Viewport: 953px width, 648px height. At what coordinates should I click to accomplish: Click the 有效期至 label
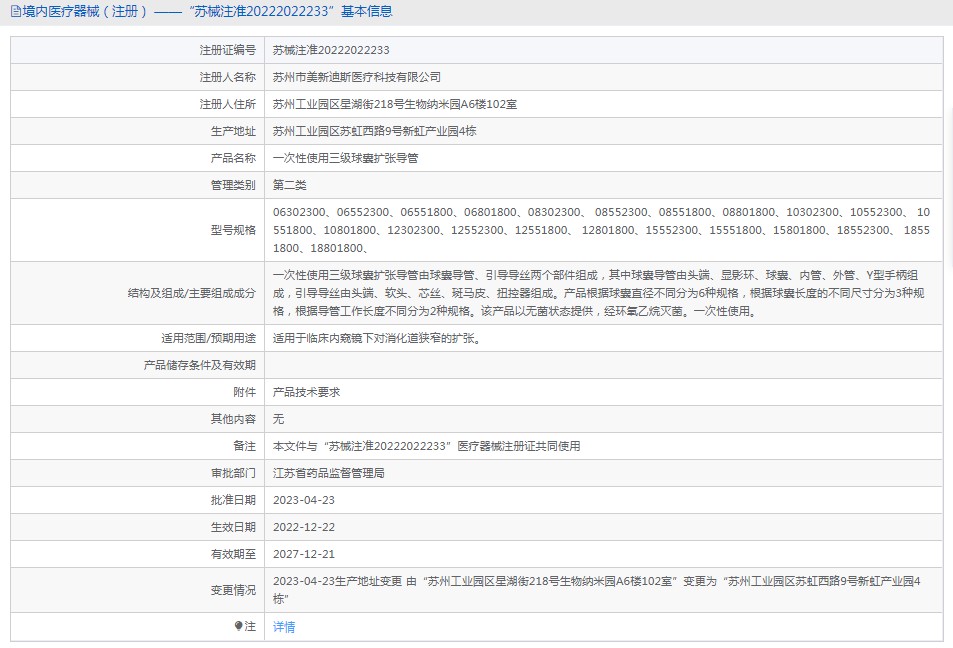pos(233,554)
